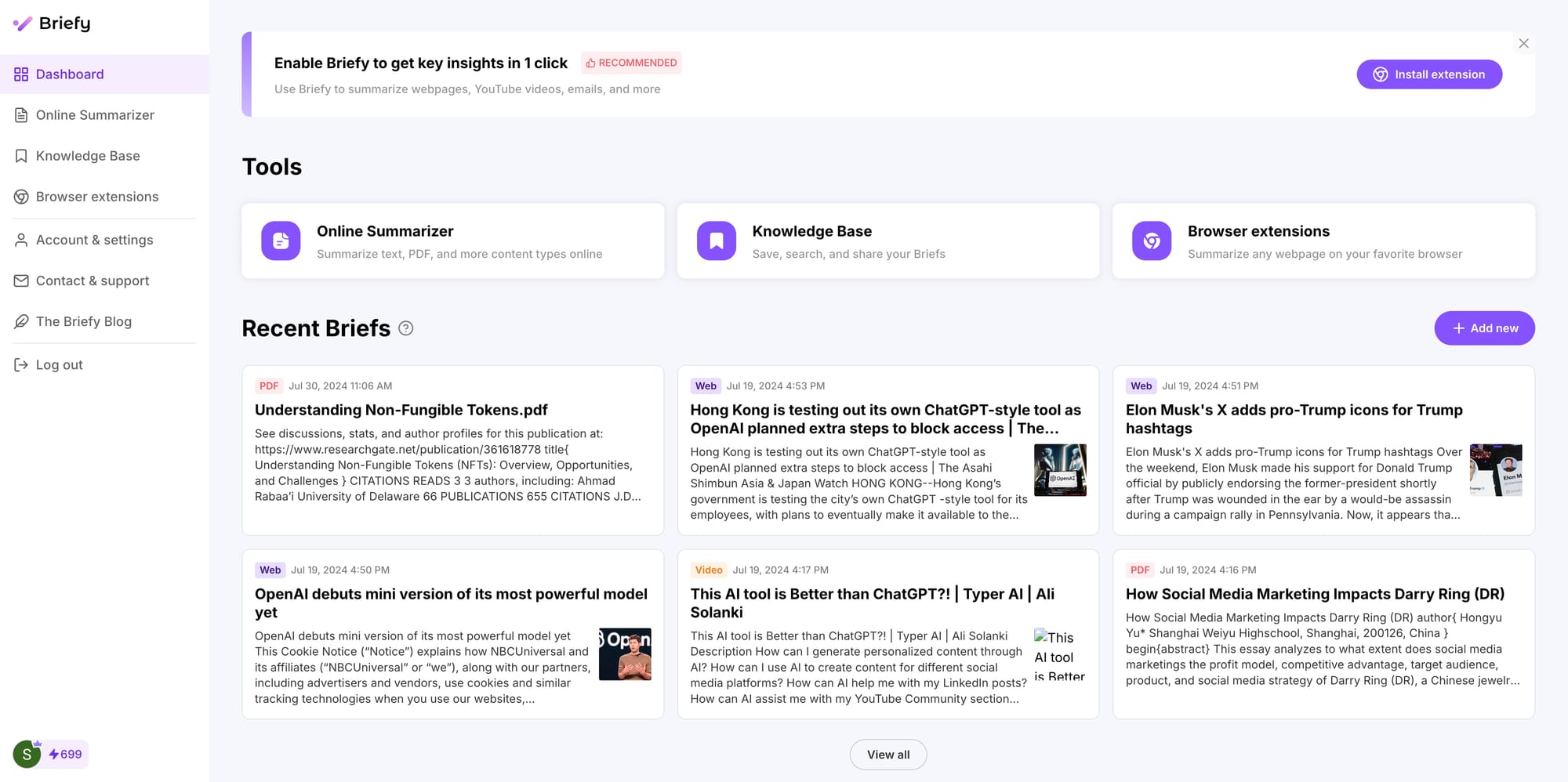Click Log out in sidebar
The width and height of the screenshot is (1568, 782).
click(104, 364)
